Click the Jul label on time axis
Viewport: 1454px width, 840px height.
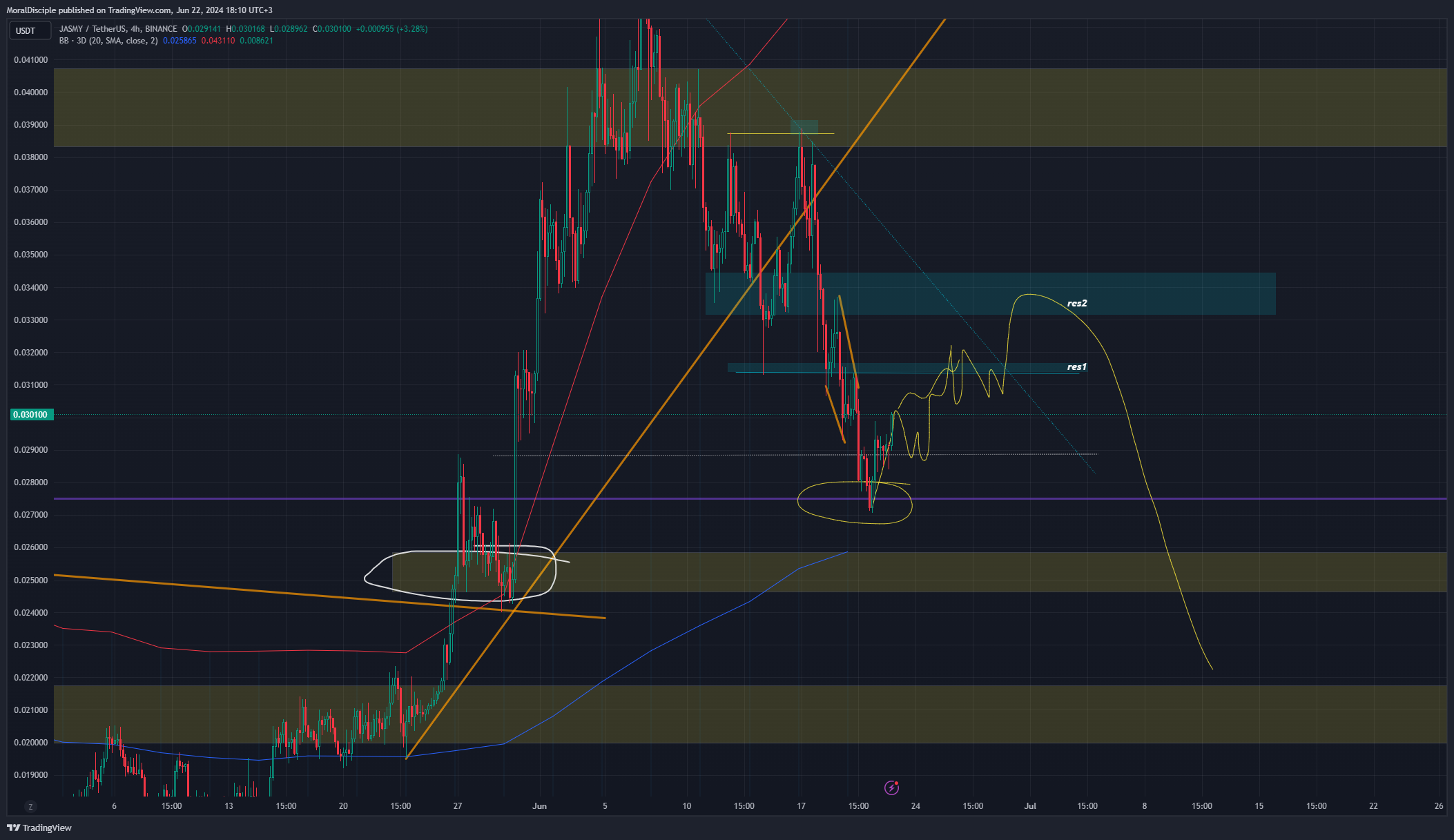click(x=1030, y=806)
